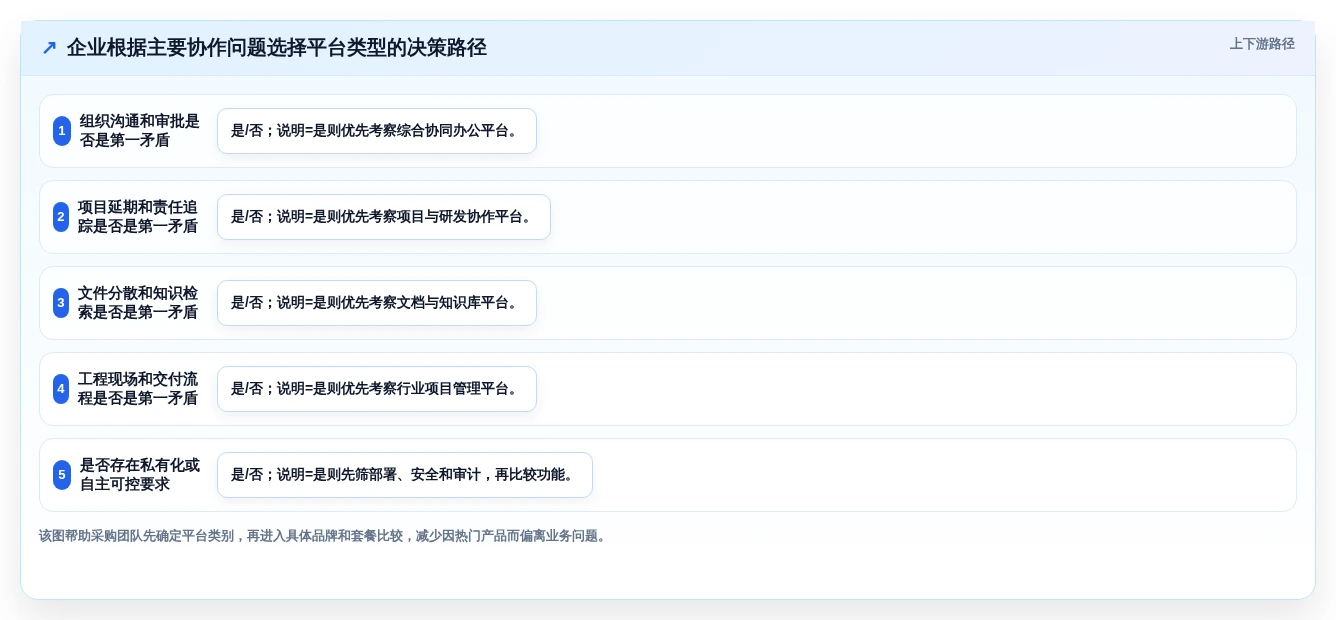Screen dimensions: 1336x620
Task: Click the step number 5 badge
Action: point(62,475)
